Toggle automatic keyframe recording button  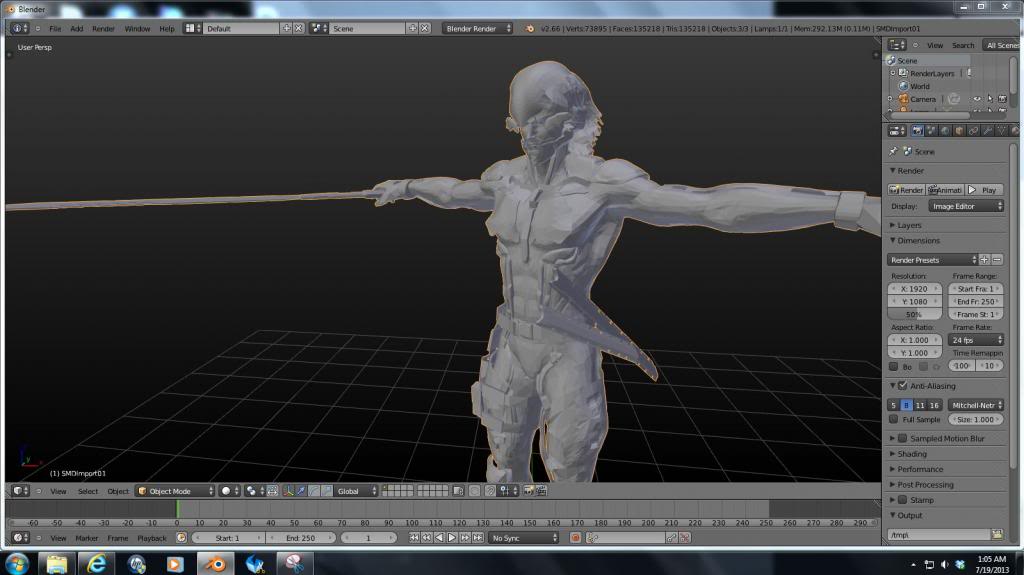(575, 538)
